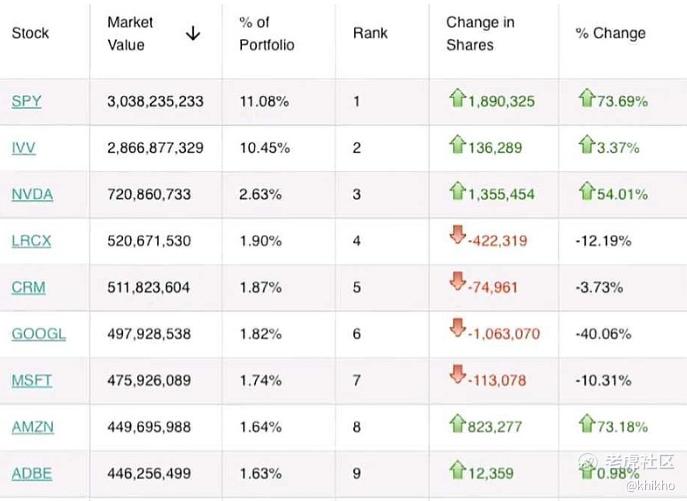Open the GOOGL ticker link
The image size is (687, 501).
38,334
